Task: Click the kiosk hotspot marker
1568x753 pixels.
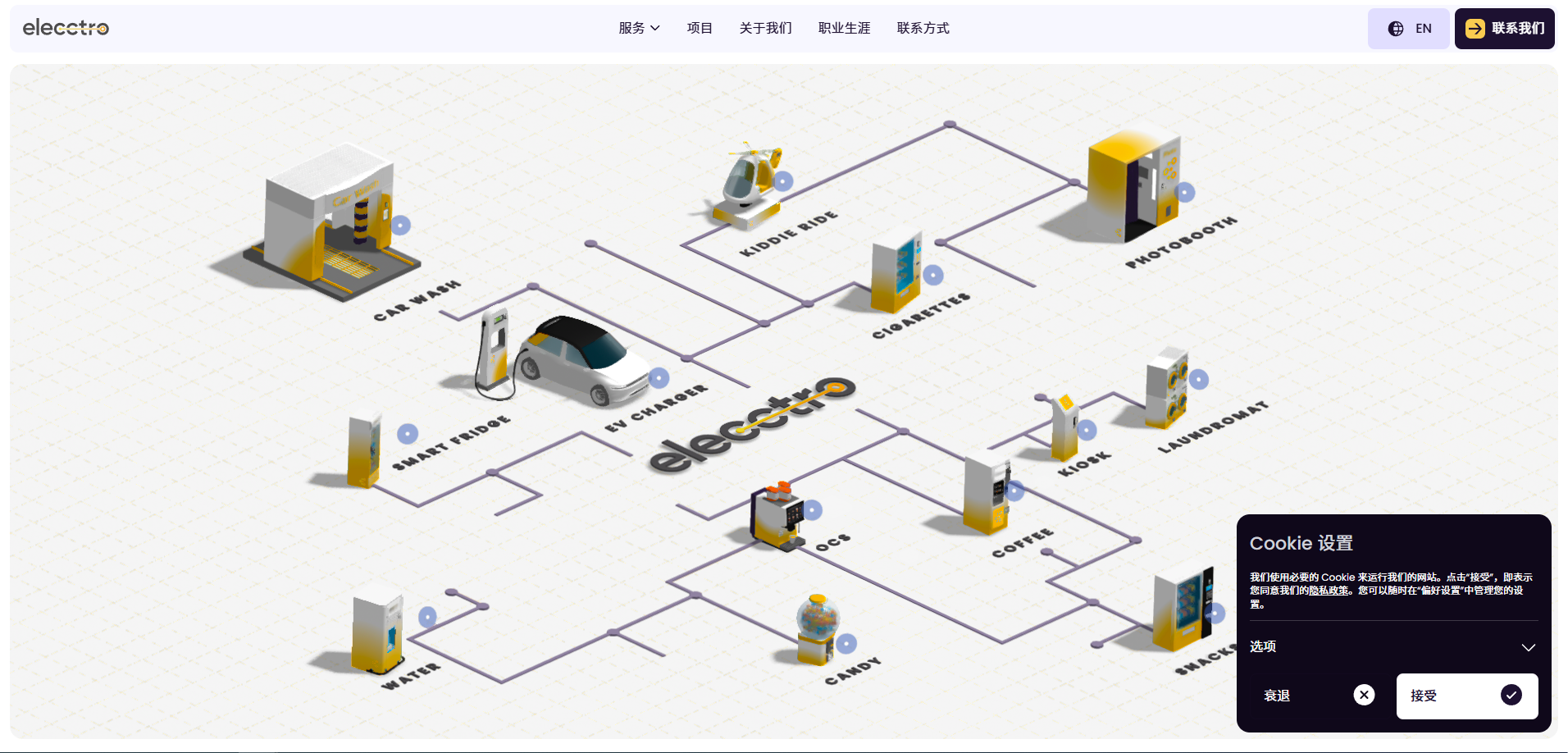Action: point(1087,430)
